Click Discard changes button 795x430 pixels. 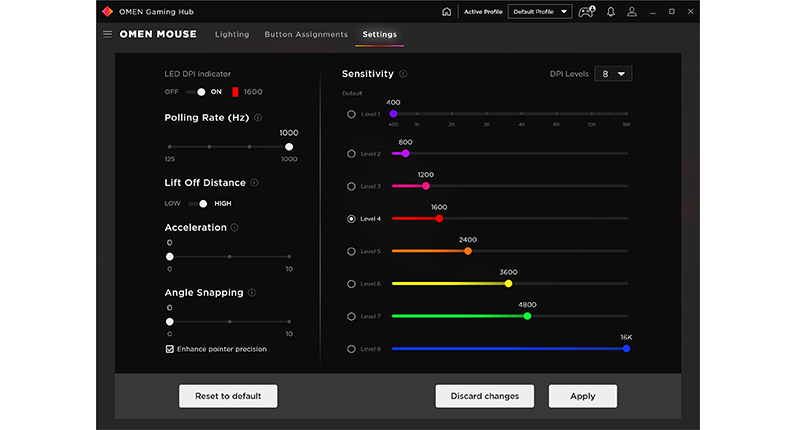(x=485, y=396)
